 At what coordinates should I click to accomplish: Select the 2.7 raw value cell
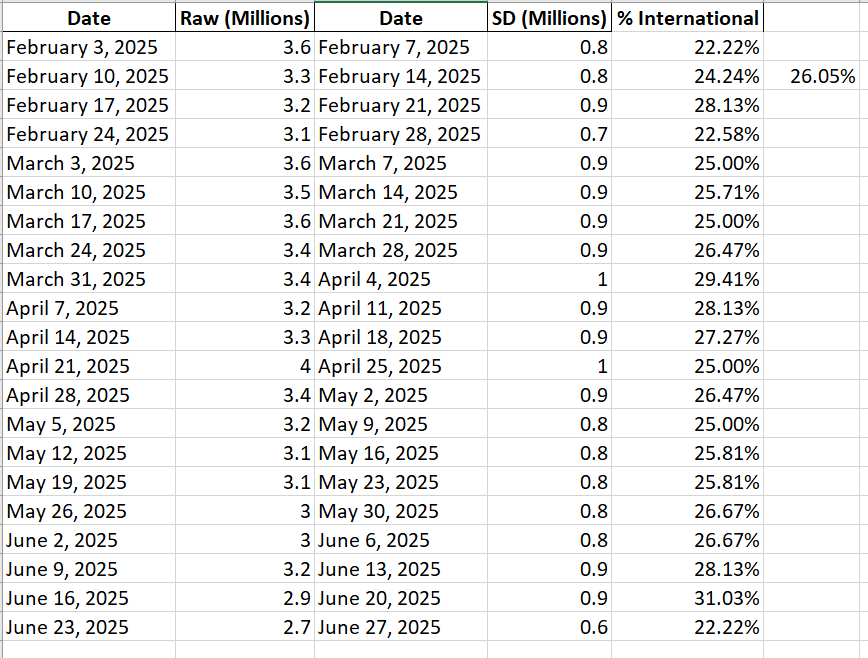[x=245, y=626]
